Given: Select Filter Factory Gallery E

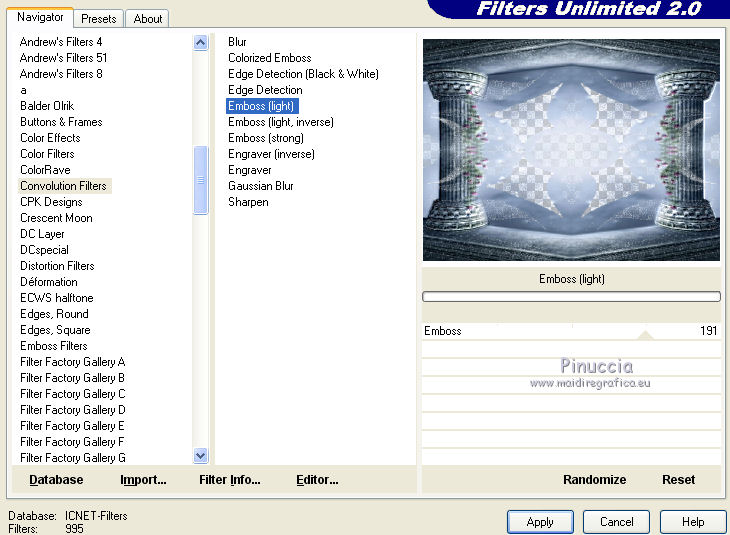Looking at the screenshot, I should (x=72, y=426).
